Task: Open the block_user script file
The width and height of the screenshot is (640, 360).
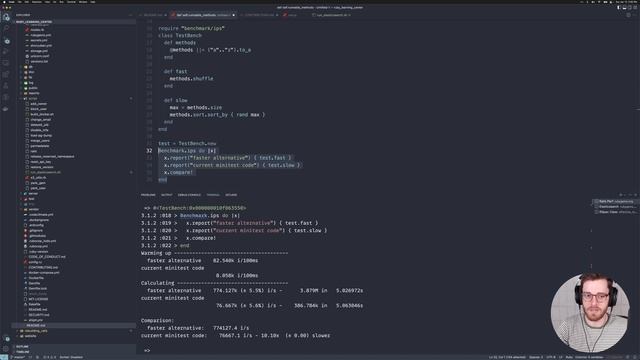Action: click(38, 109)
